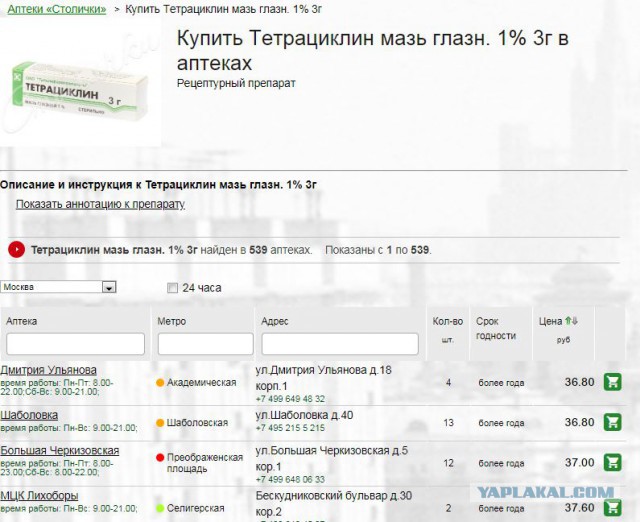Focus the Метро filter input
The height and width of the screenshot is (522, 640).
pos(206,344)
